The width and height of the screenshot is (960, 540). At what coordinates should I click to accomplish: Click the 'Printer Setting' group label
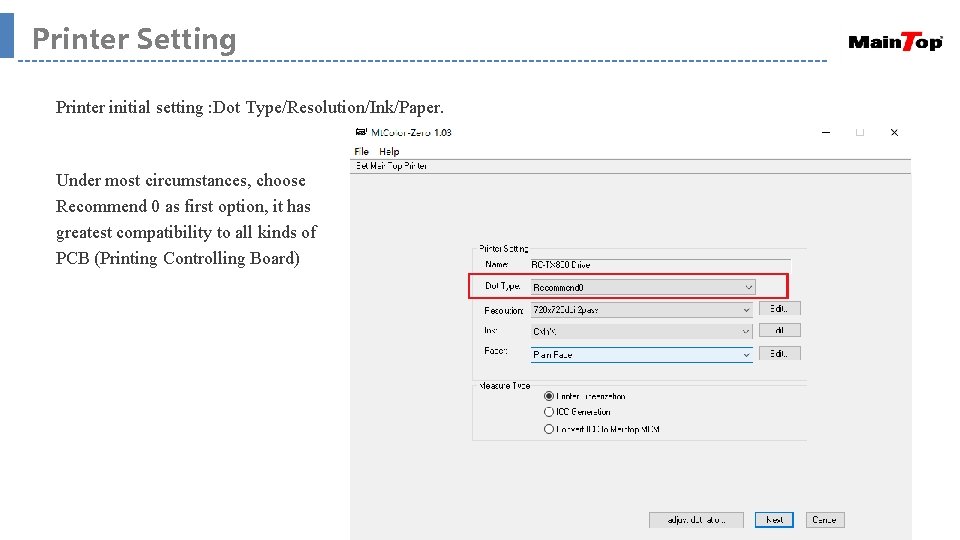click(503, 249)
